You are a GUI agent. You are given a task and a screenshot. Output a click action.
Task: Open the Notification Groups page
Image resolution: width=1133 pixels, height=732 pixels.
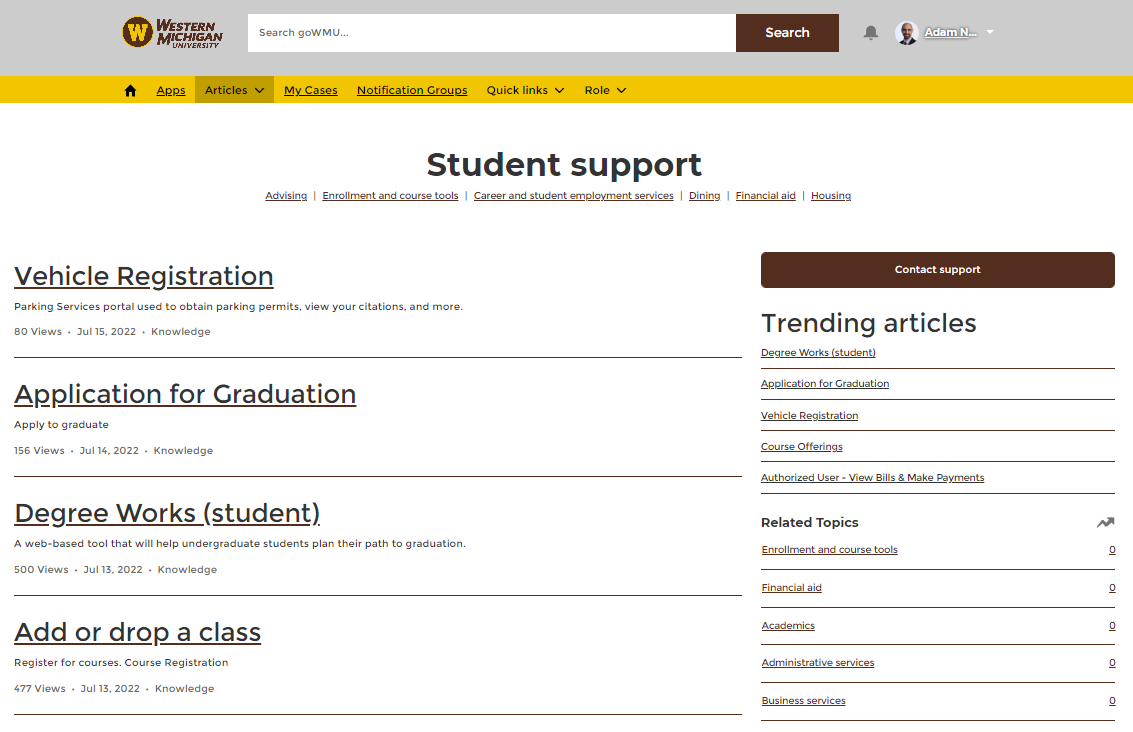(x=411, y=90)
